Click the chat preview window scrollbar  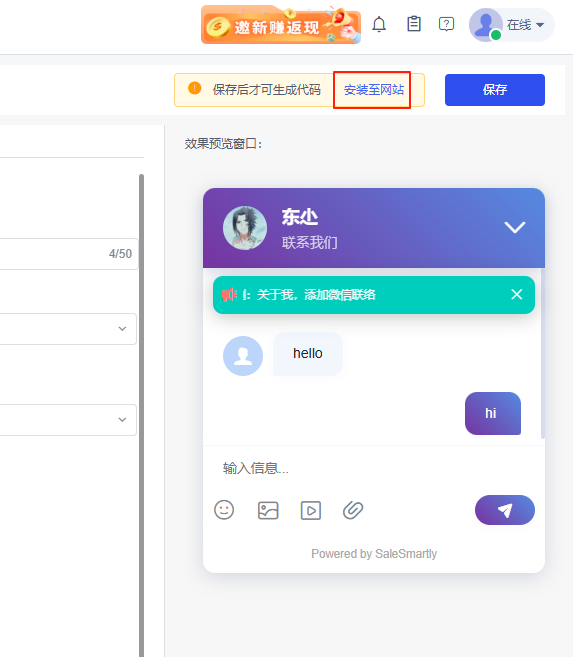coord(543,354)
